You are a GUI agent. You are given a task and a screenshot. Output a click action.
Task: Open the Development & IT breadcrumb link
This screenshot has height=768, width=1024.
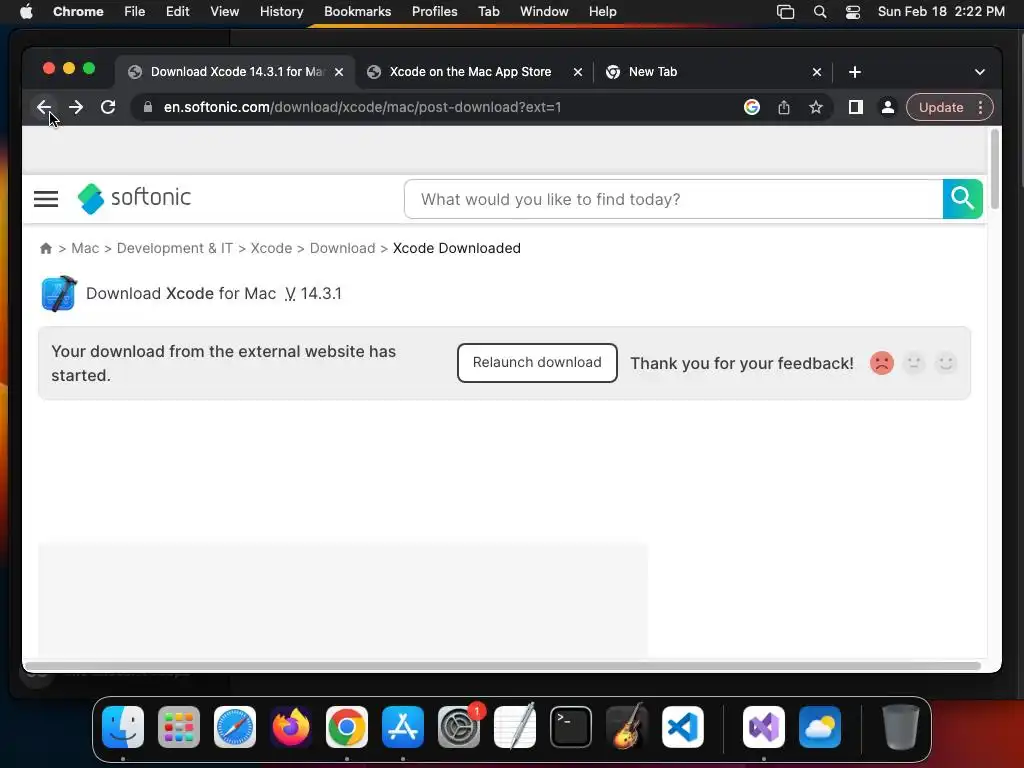[174, 248]
